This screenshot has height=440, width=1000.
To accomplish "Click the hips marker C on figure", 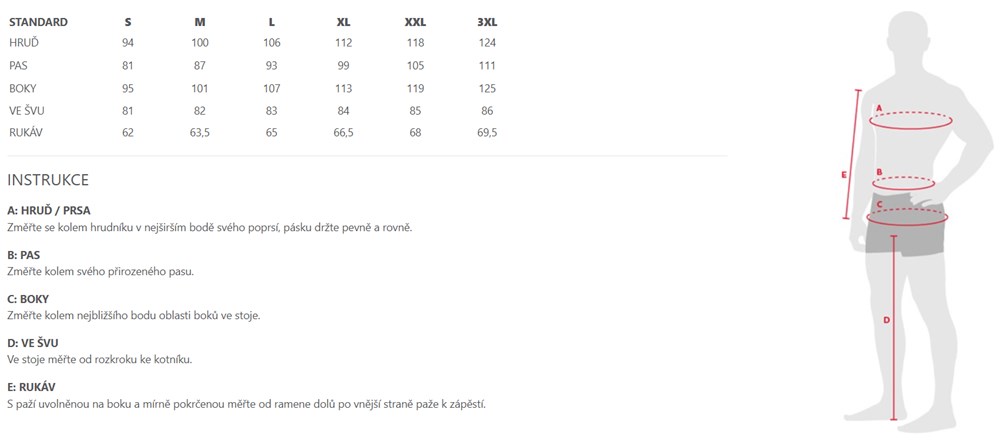I will (x=879, y=205).
